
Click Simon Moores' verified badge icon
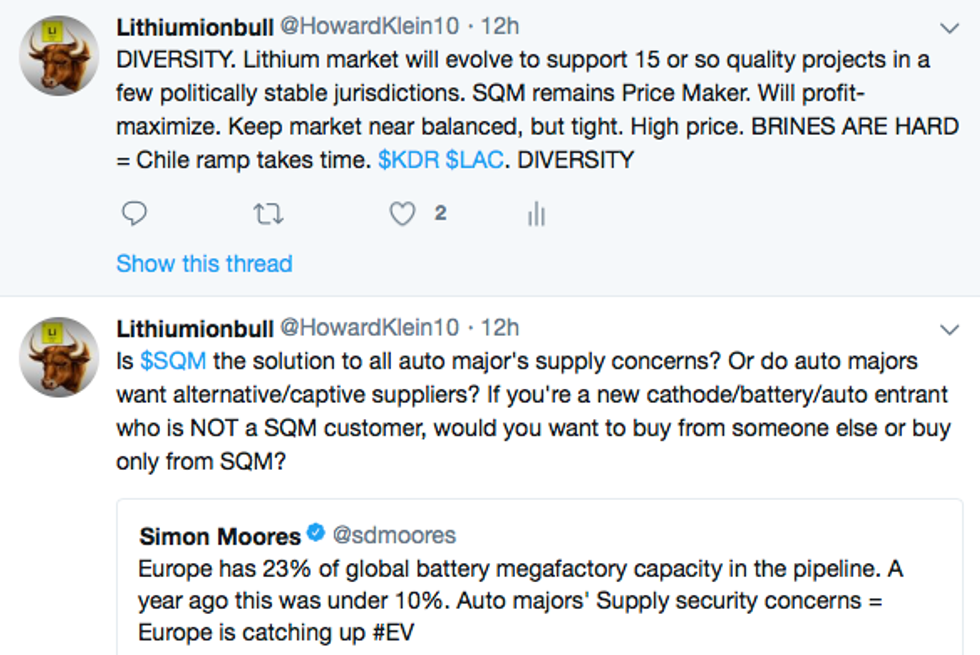314,535
